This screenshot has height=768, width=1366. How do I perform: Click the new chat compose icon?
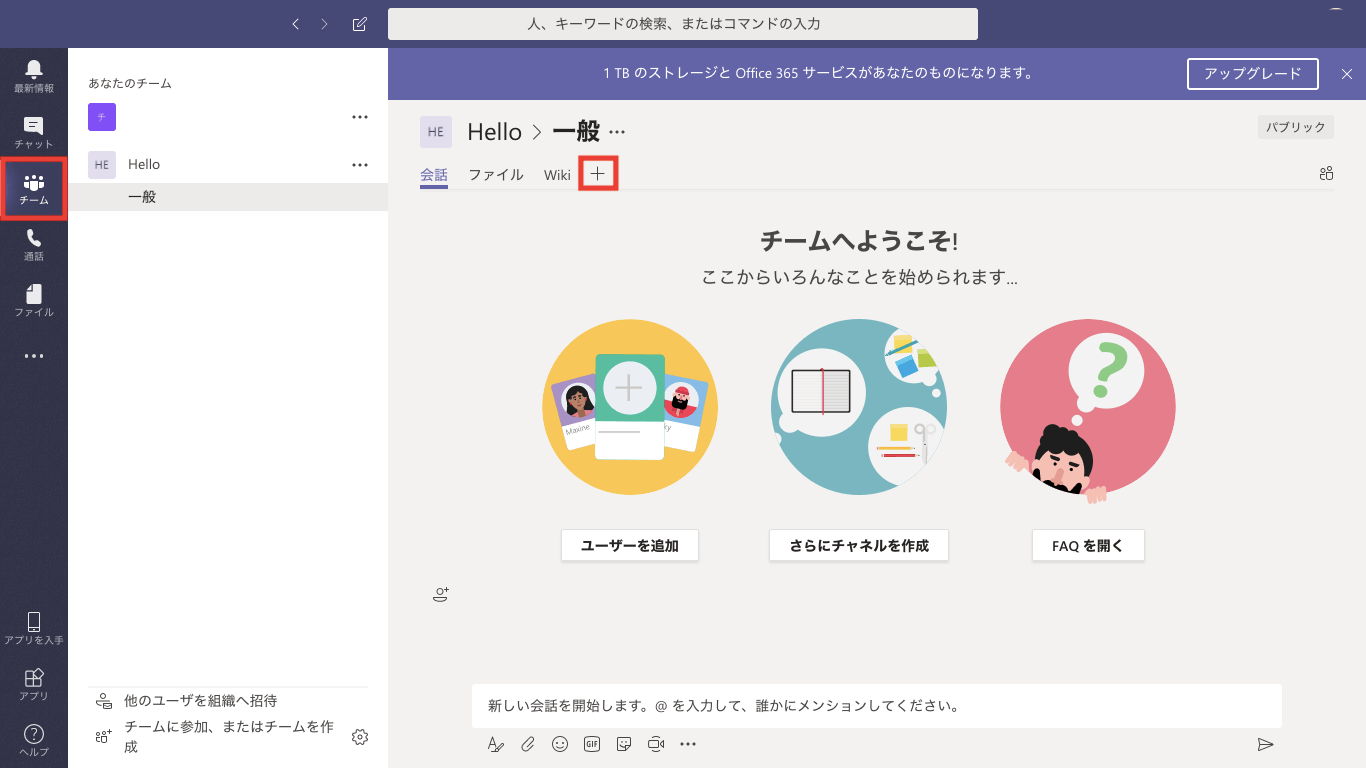point(360,24)
